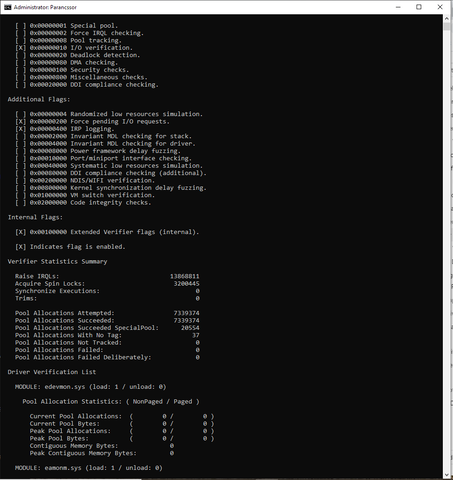Click the value 13868811
Screen dimensions: 453x480
point(185,276)
